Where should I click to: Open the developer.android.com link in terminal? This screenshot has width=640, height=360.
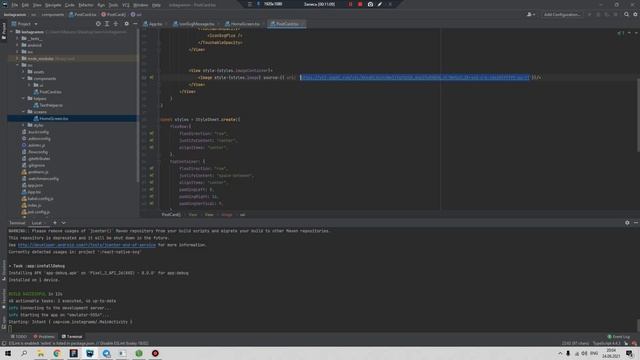pos(87,245)
